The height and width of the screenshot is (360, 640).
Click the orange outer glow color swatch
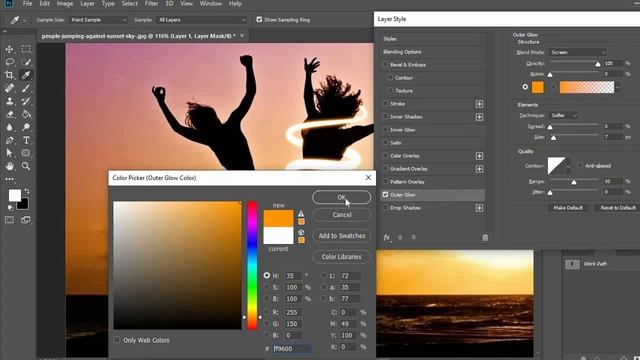[x=538, y=87]
